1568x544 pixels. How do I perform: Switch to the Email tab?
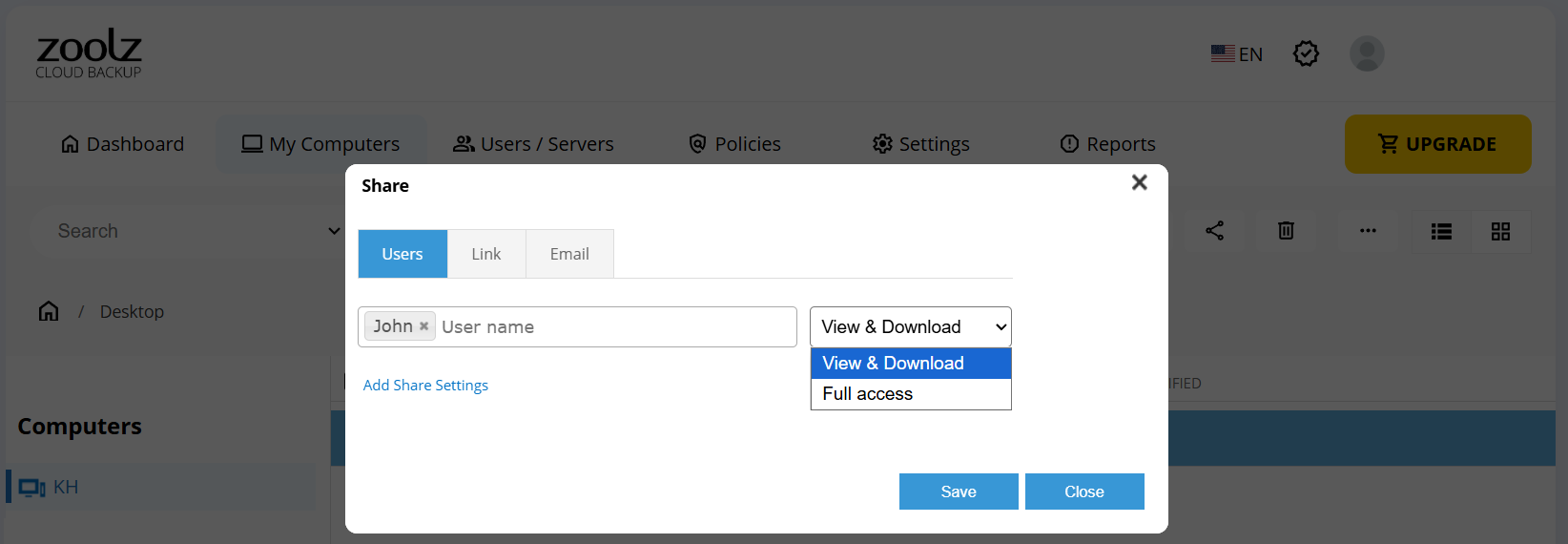[569, 254]
